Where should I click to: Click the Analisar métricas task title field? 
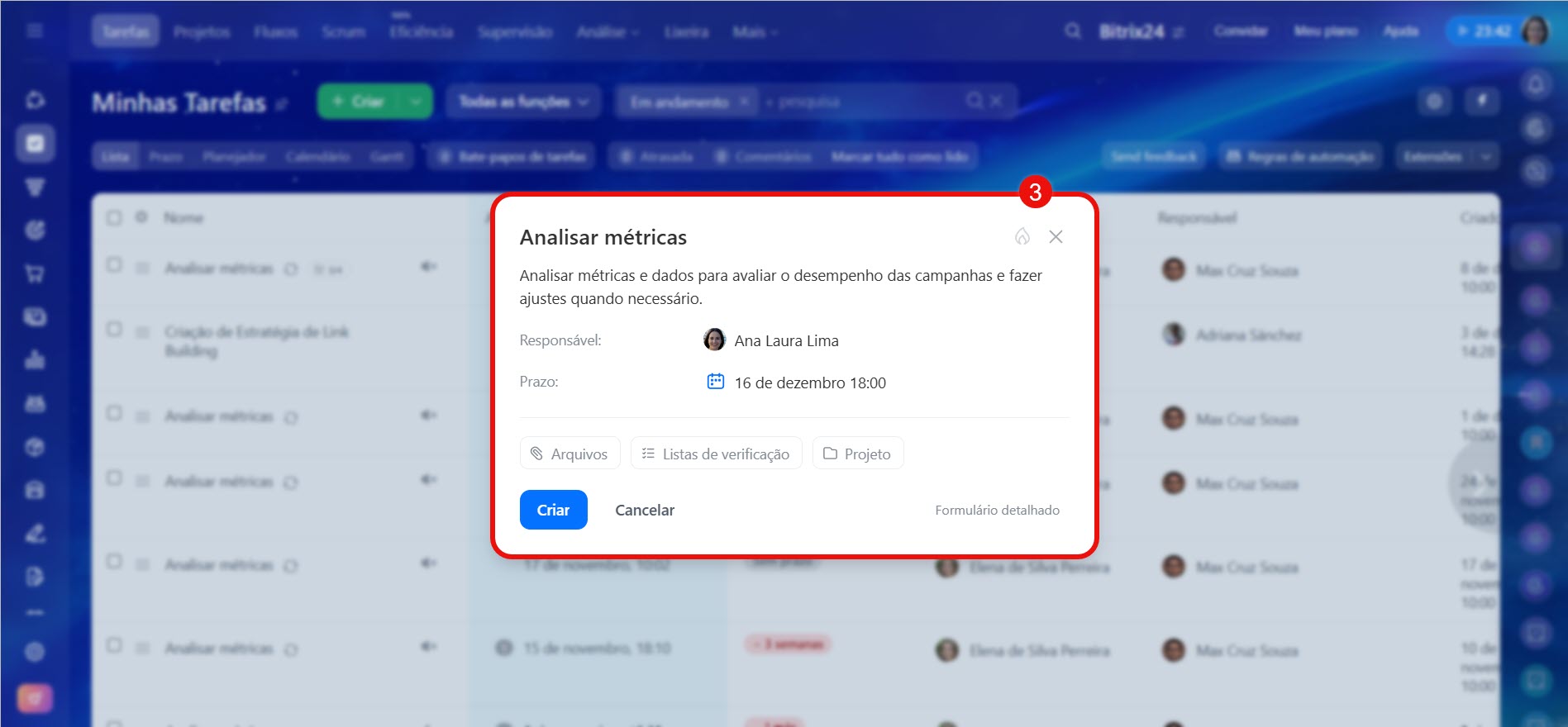603,238
